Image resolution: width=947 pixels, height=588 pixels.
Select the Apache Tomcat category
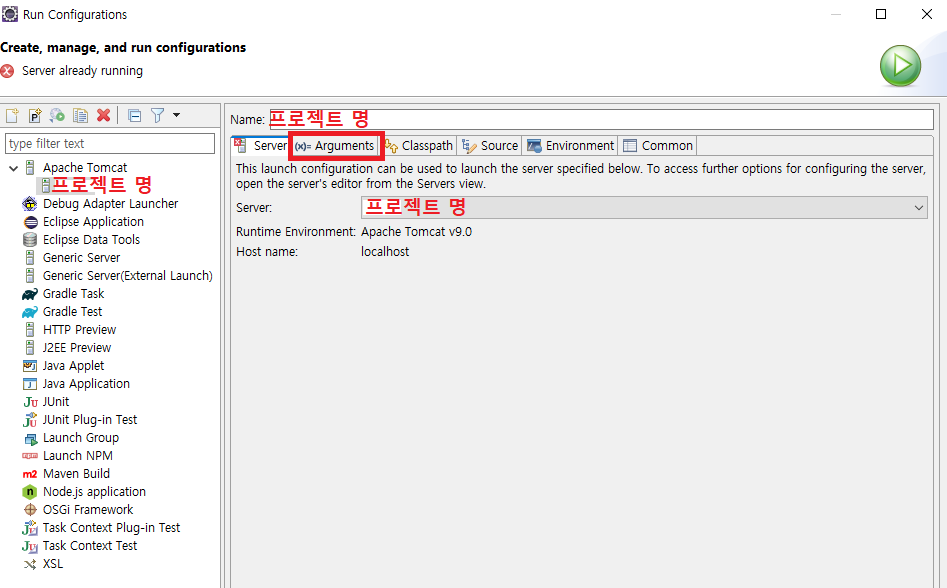click(85, 167)
